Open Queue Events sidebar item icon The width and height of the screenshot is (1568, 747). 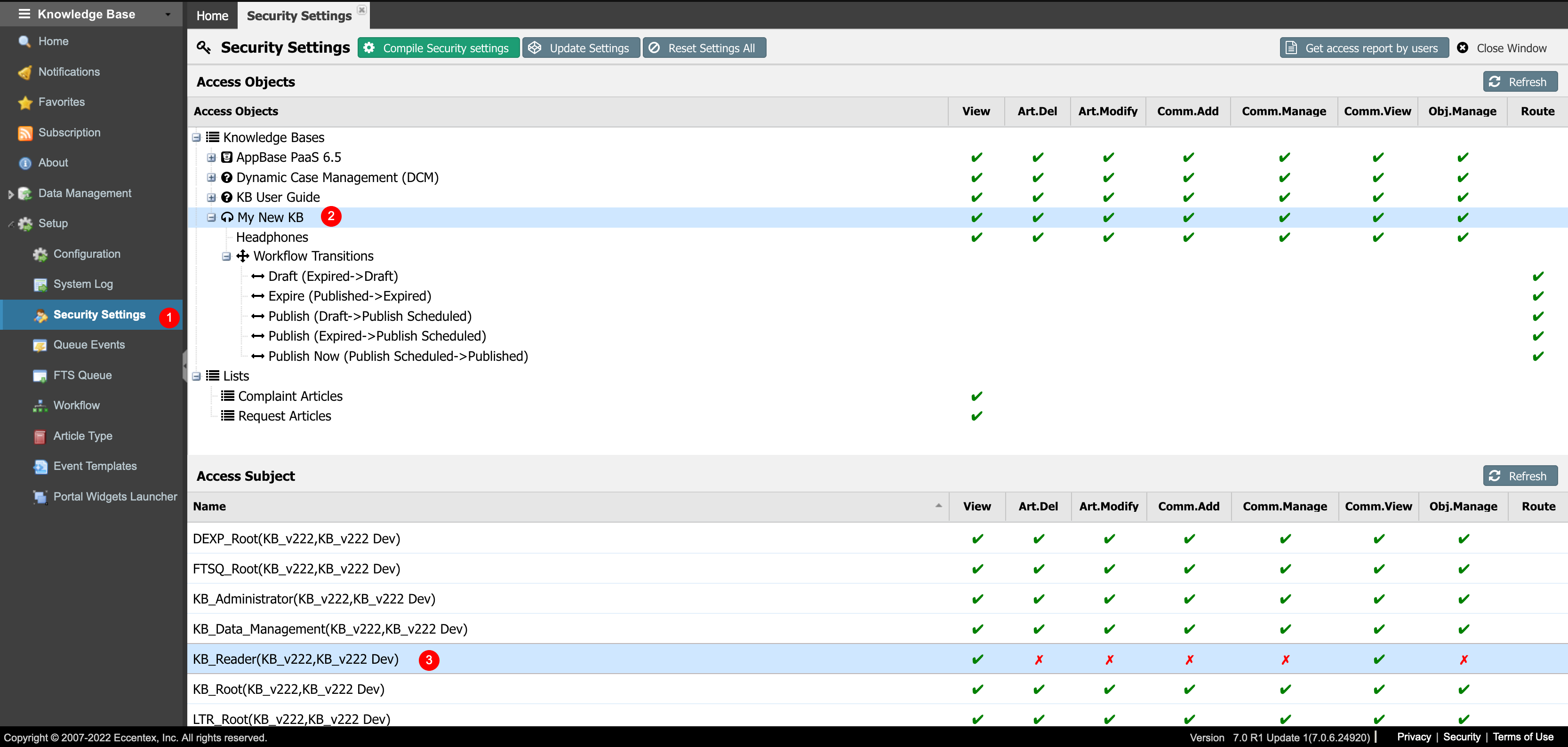(40, 346)
